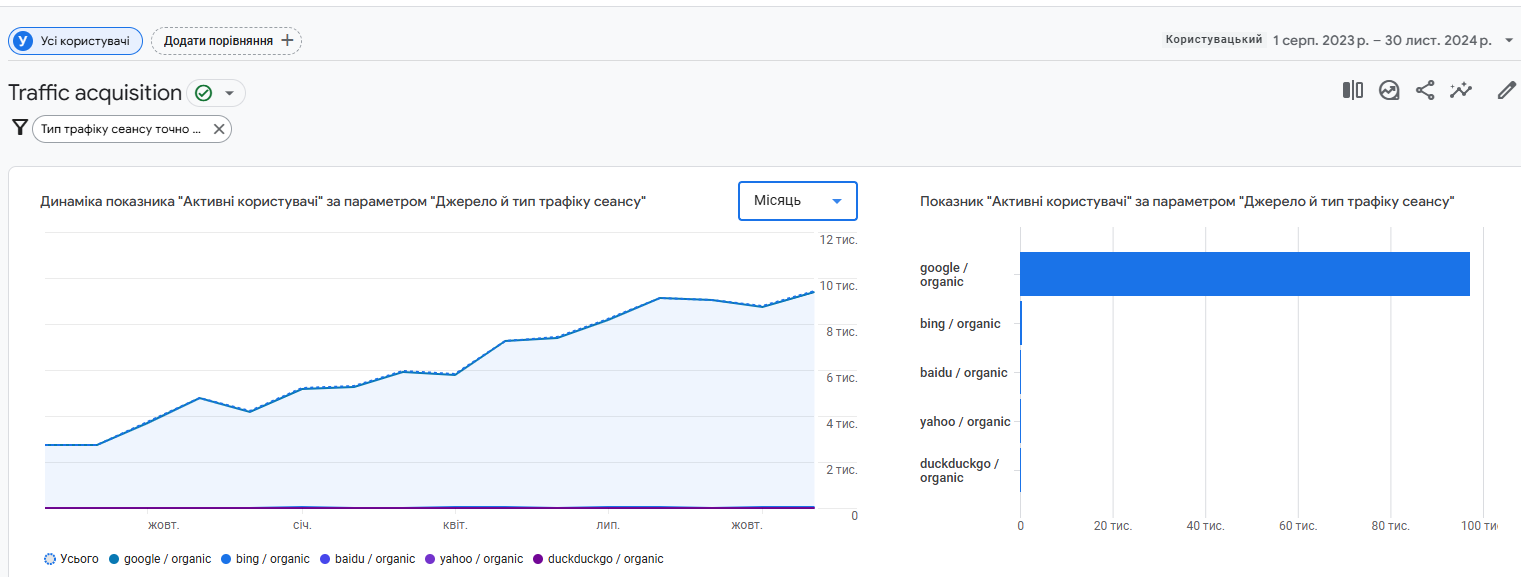
Task: Expand the Traffic acquisition status dropdown arrow
Action: (x=229, y=93)
